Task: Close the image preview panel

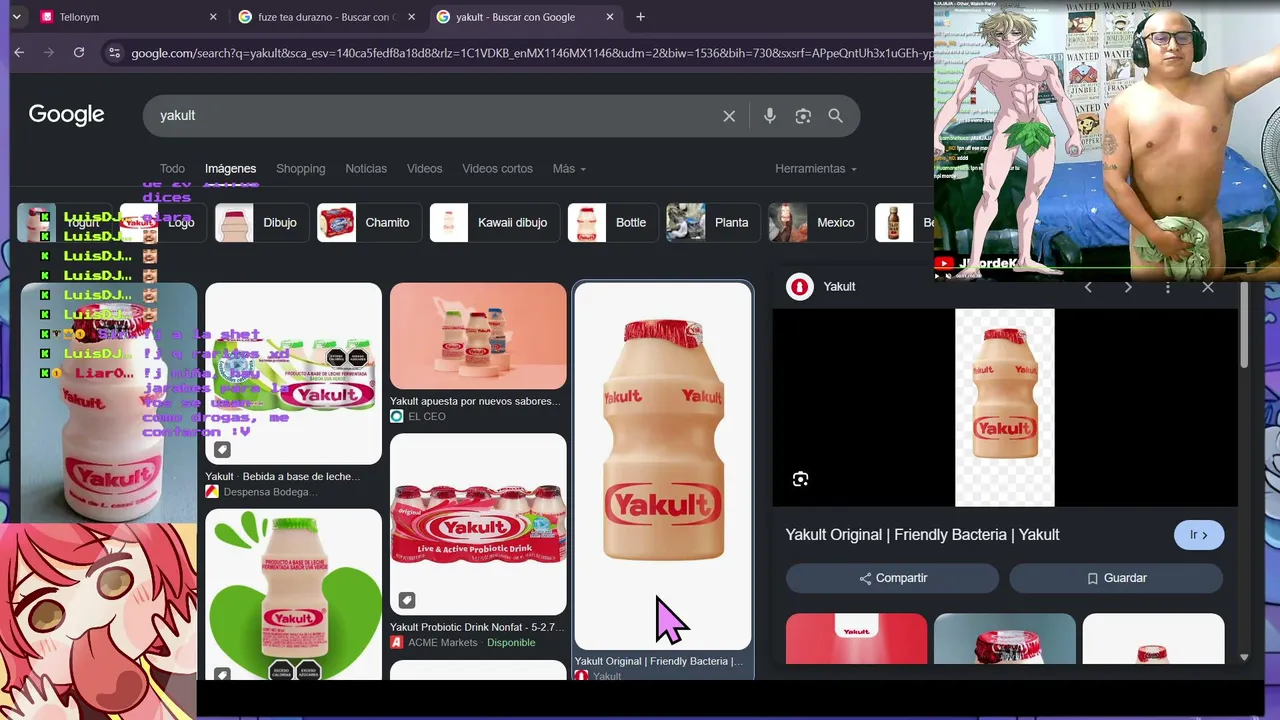Action: tap(1207, 287)
